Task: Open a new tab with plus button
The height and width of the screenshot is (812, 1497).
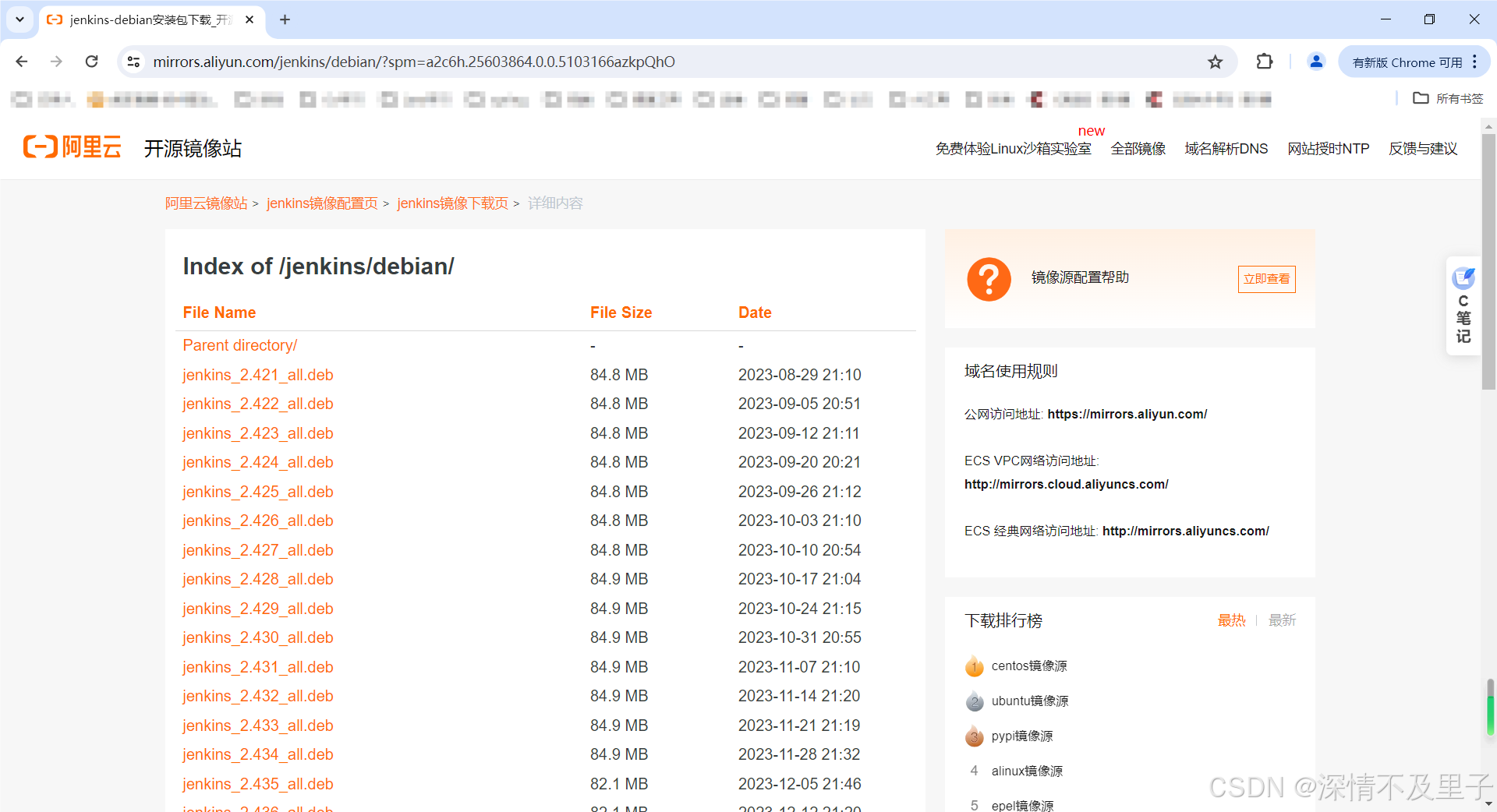Action: [285, 19]
